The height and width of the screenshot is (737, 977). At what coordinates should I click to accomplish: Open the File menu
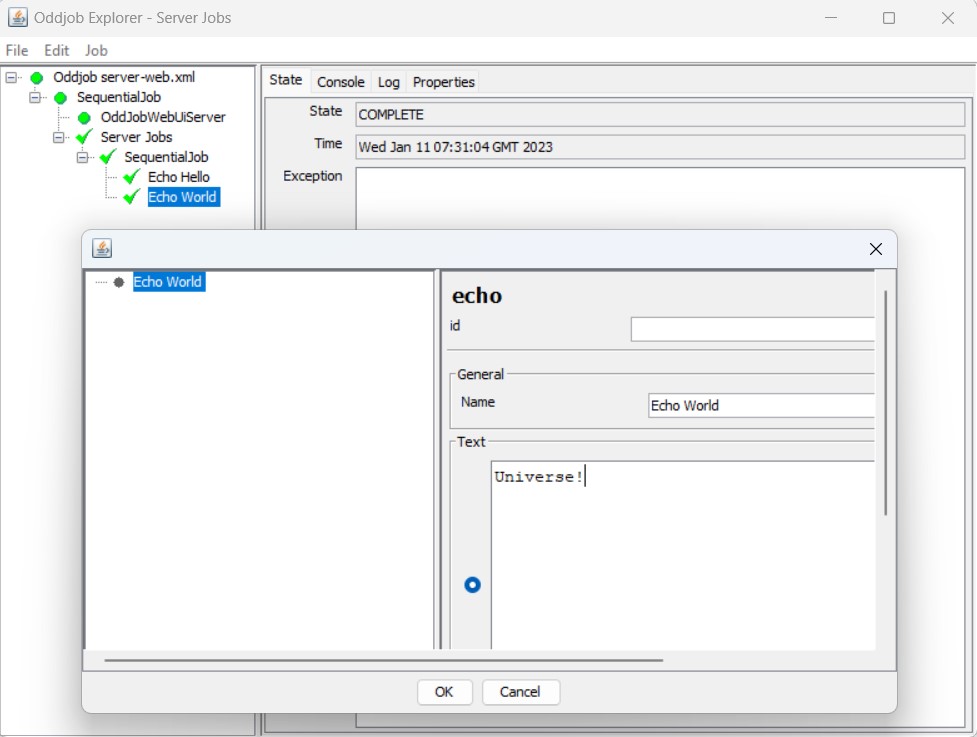tap(17, 50)
